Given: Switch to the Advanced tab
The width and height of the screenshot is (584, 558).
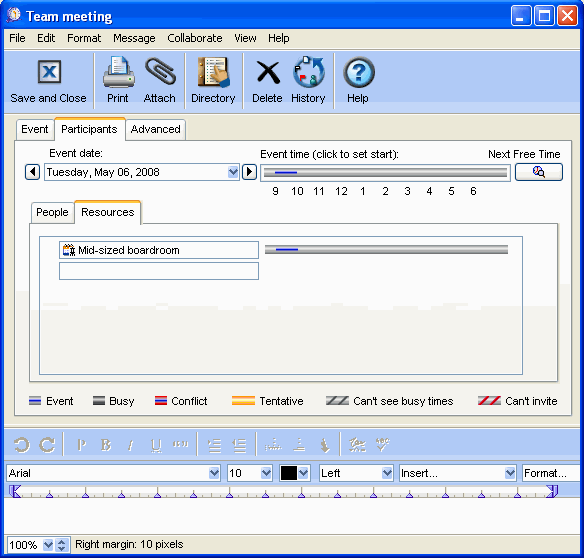Looking at the screenshot, I should click(x=155, y=129).
